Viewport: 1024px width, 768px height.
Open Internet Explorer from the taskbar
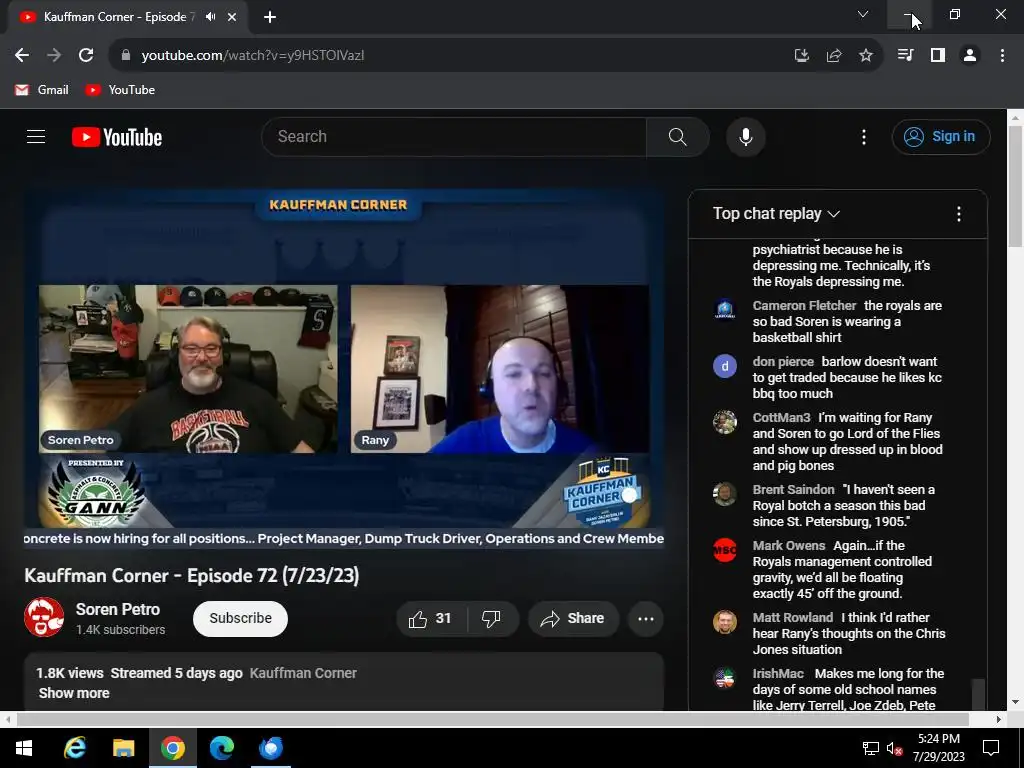pos(74,748)
